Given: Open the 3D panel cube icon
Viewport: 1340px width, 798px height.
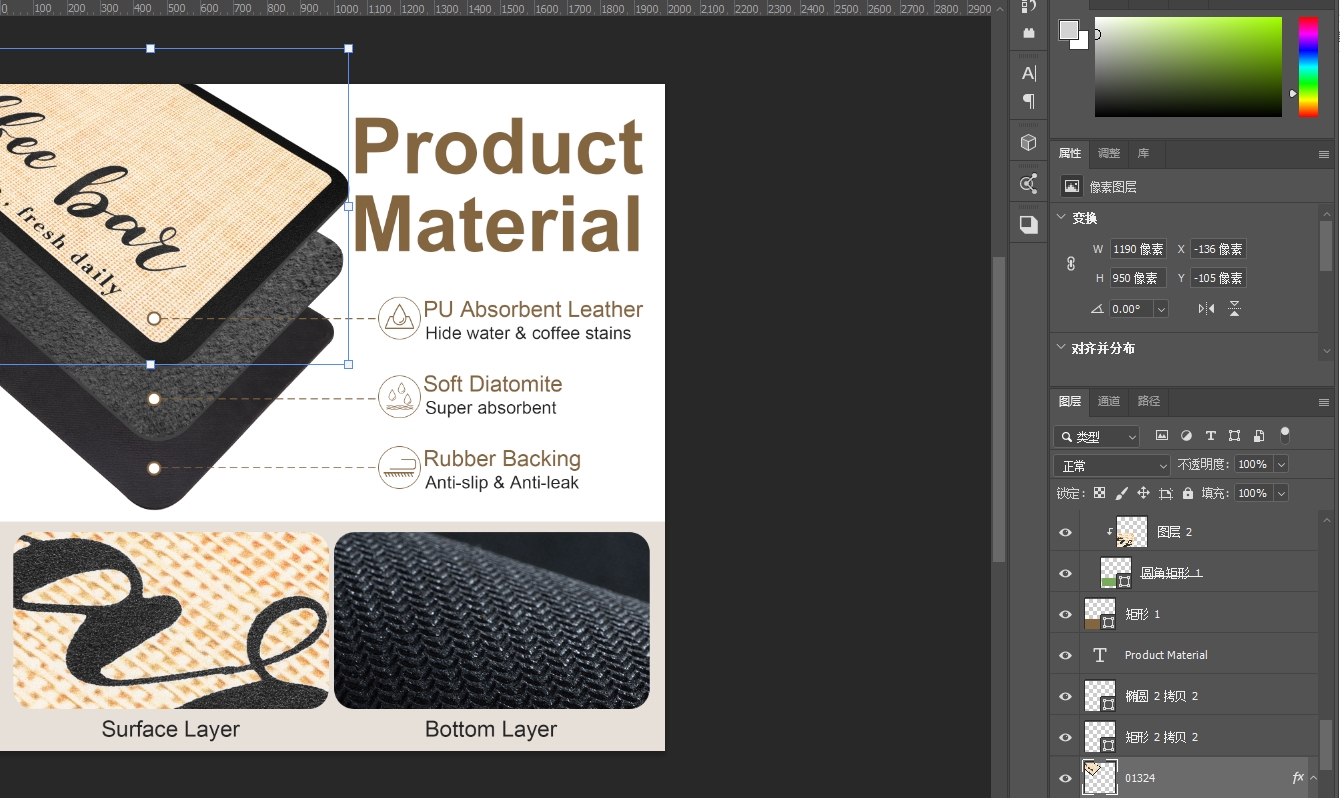Looking at the screenshot, I should tap(1028, 143).
